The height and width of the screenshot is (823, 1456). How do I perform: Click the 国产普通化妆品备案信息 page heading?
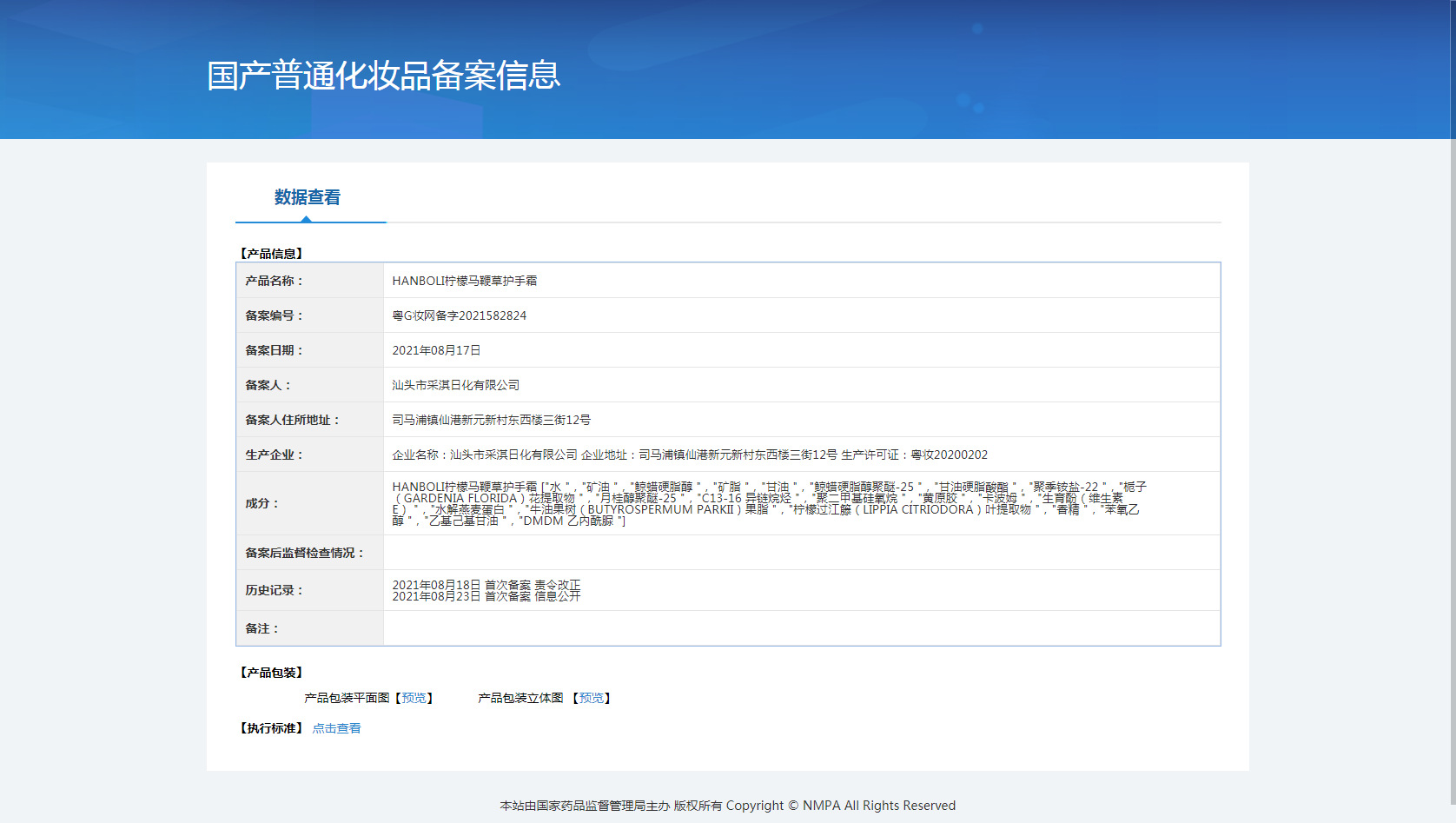383,76
